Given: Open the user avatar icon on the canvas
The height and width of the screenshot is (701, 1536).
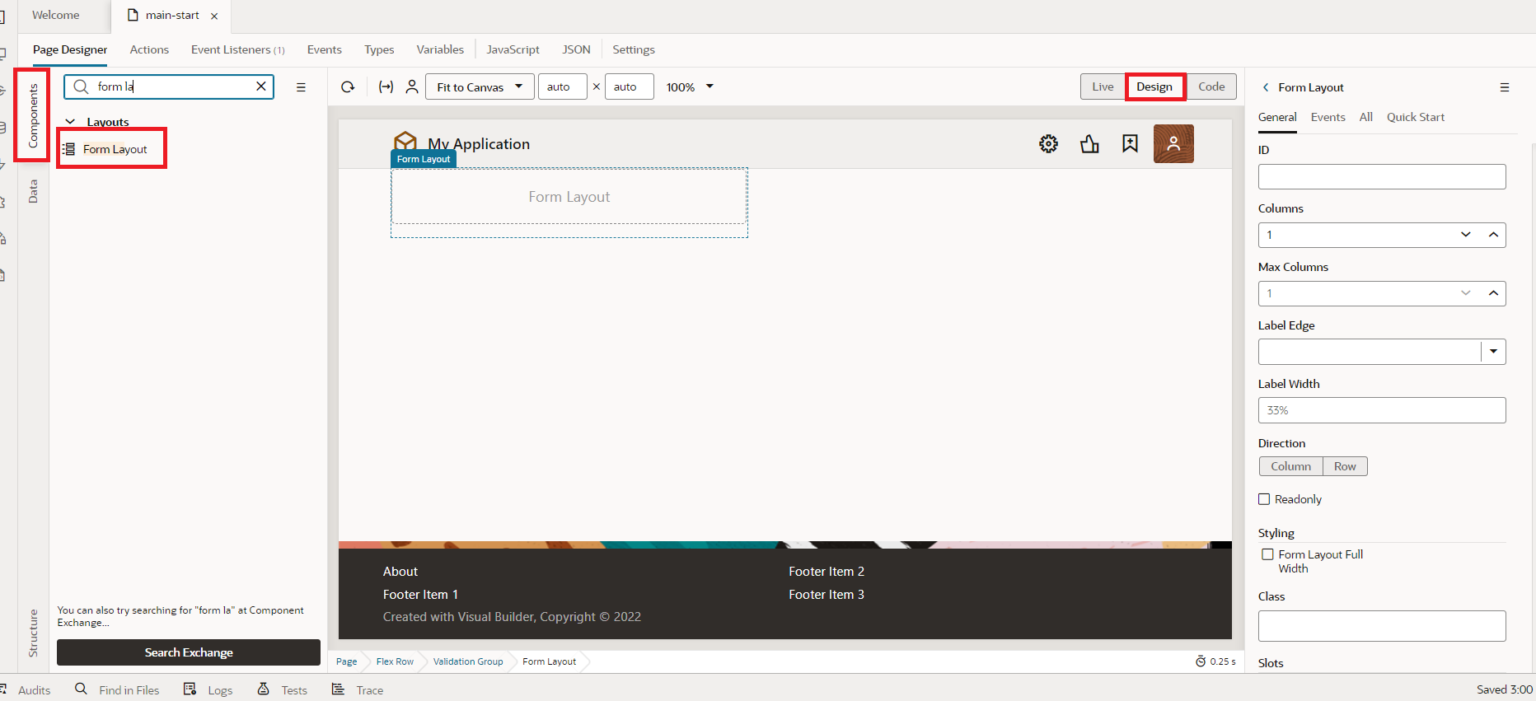Looking at the screenshot, I should pyautogui.click(x=1173, y=143).
